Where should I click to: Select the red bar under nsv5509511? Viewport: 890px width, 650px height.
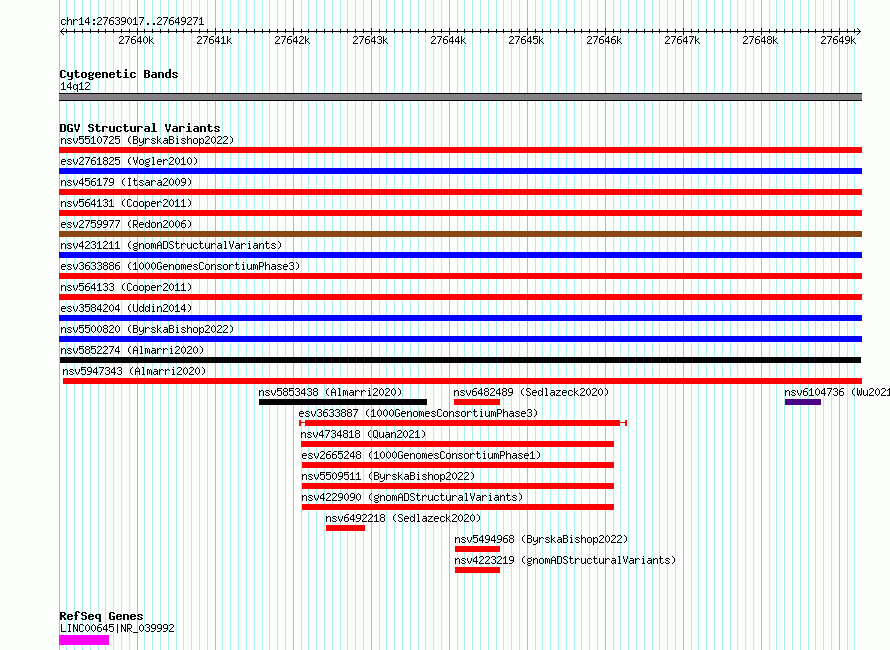457,486
